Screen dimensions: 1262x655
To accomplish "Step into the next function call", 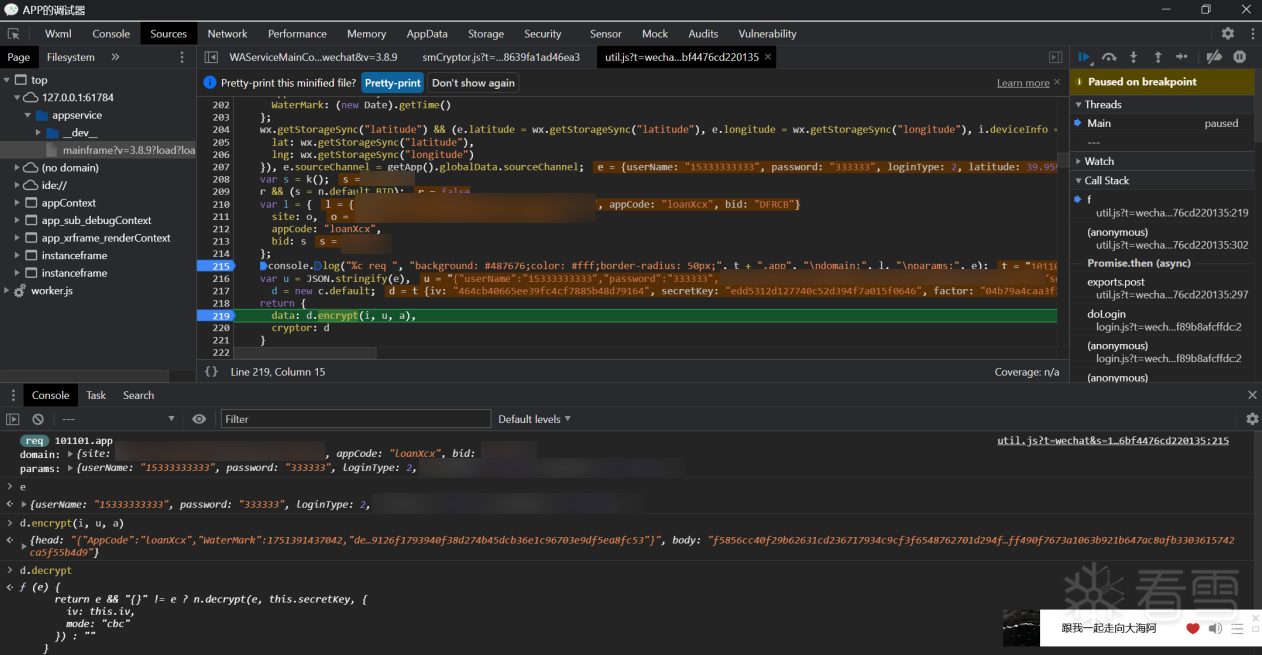I will pyautogui.click(x=1133, y=57).
